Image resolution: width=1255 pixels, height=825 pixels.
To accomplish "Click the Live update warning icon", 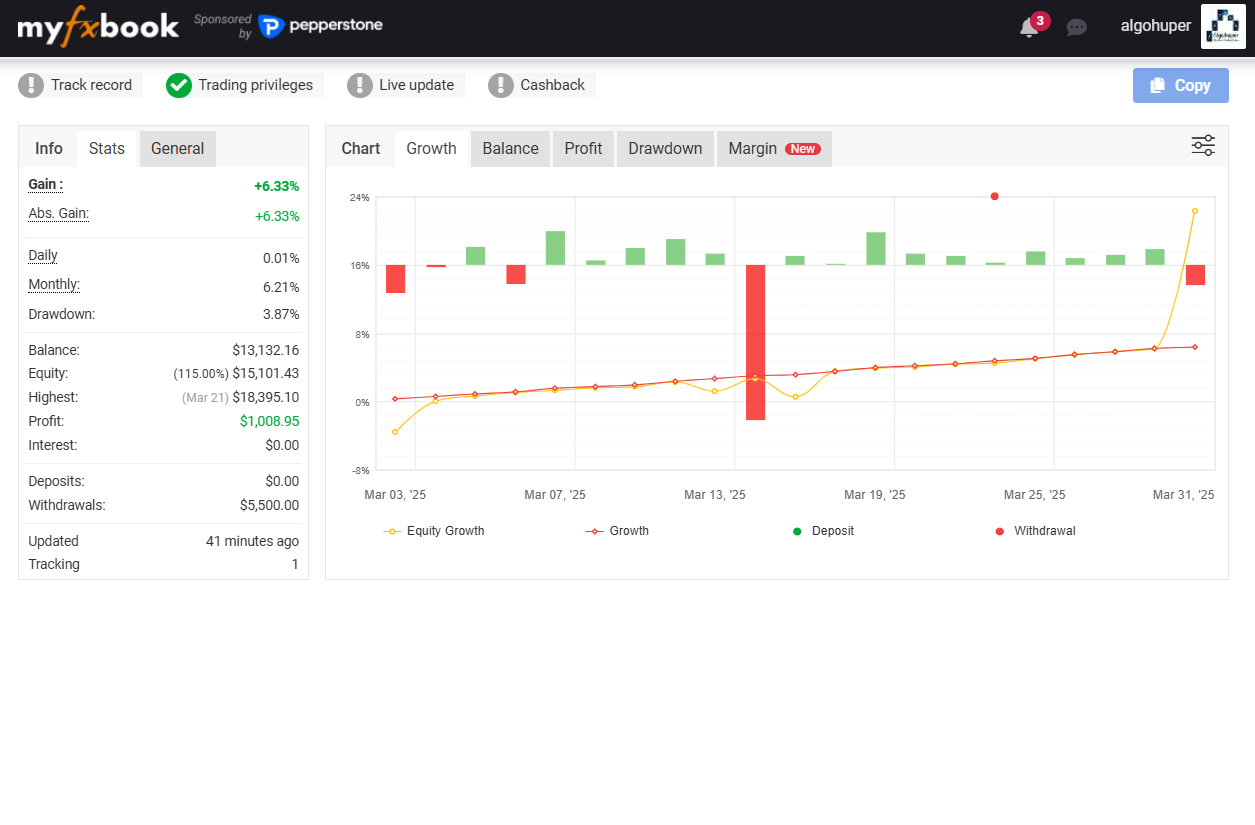I will (x=360, y=85).
